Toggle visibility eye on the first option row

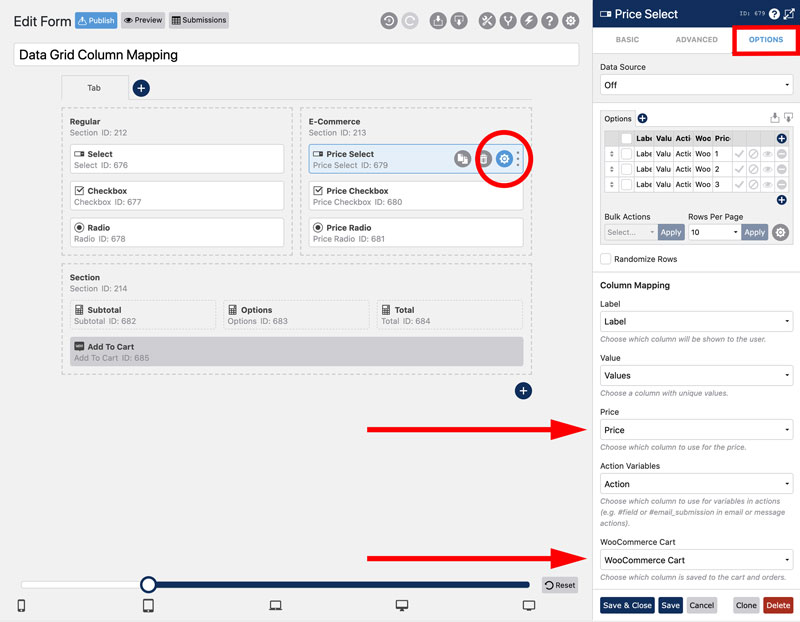770,155
